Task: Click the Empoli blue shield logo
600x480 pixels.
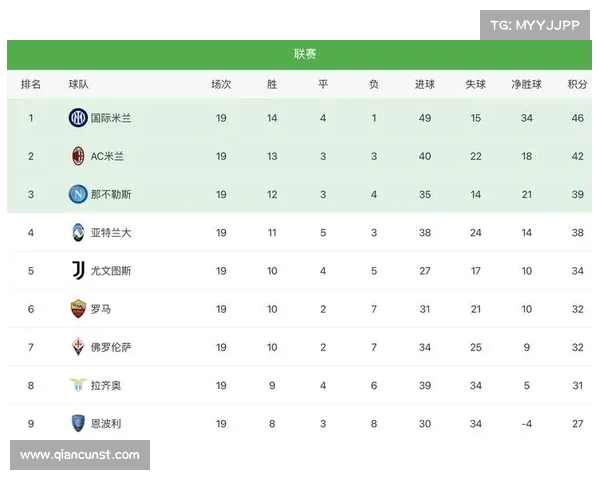Action: pyautogui.click(x=78, y=423)
